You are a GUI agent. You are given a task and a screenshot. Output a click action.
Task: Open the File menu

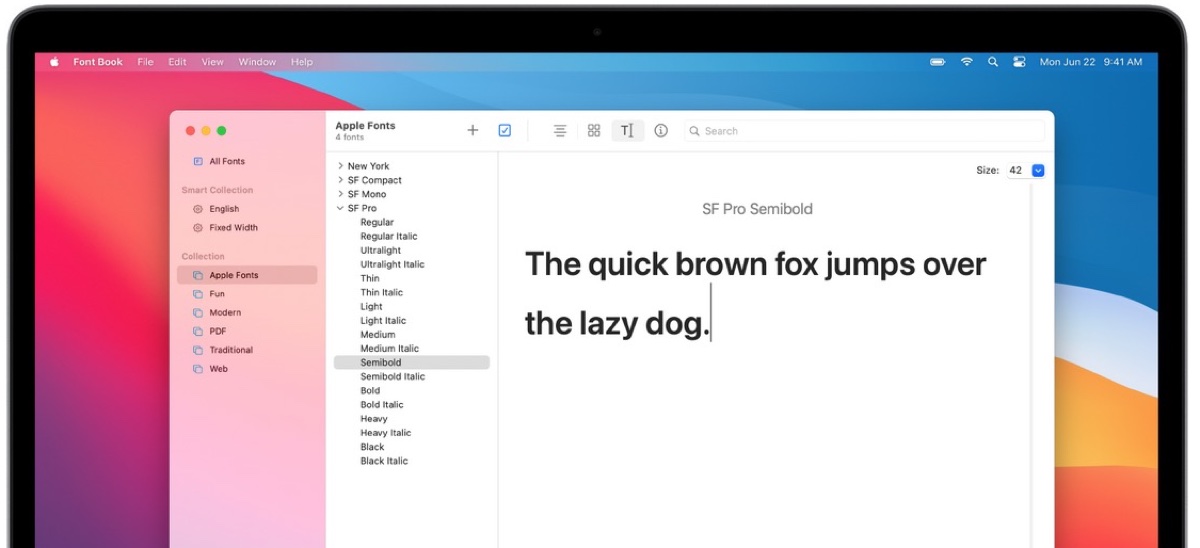coord(145,62)
